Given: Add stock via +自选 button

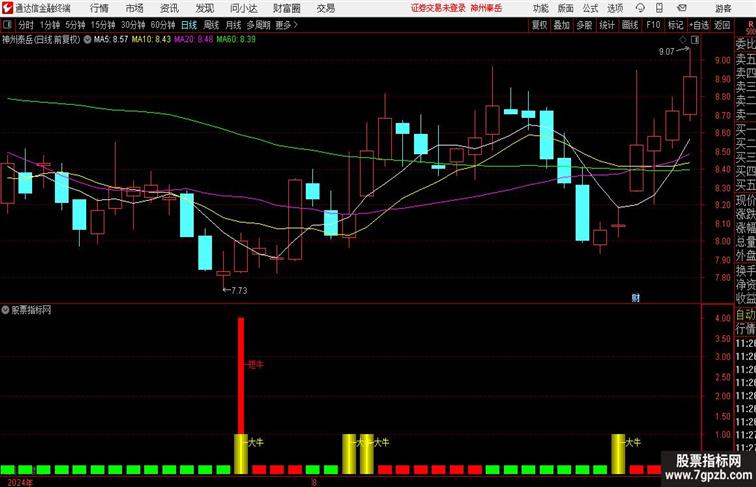Looking at the screenshot, I should pos(699,25).
